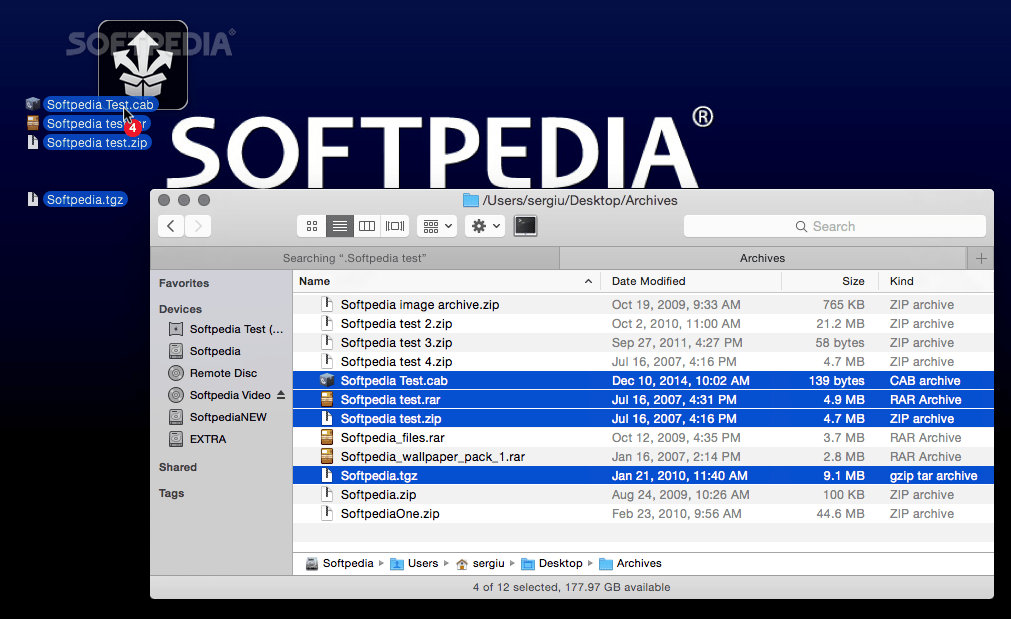This screenshot has height=619, width=1011.
Task: Click the status bar selection count text
Action: 571,587
